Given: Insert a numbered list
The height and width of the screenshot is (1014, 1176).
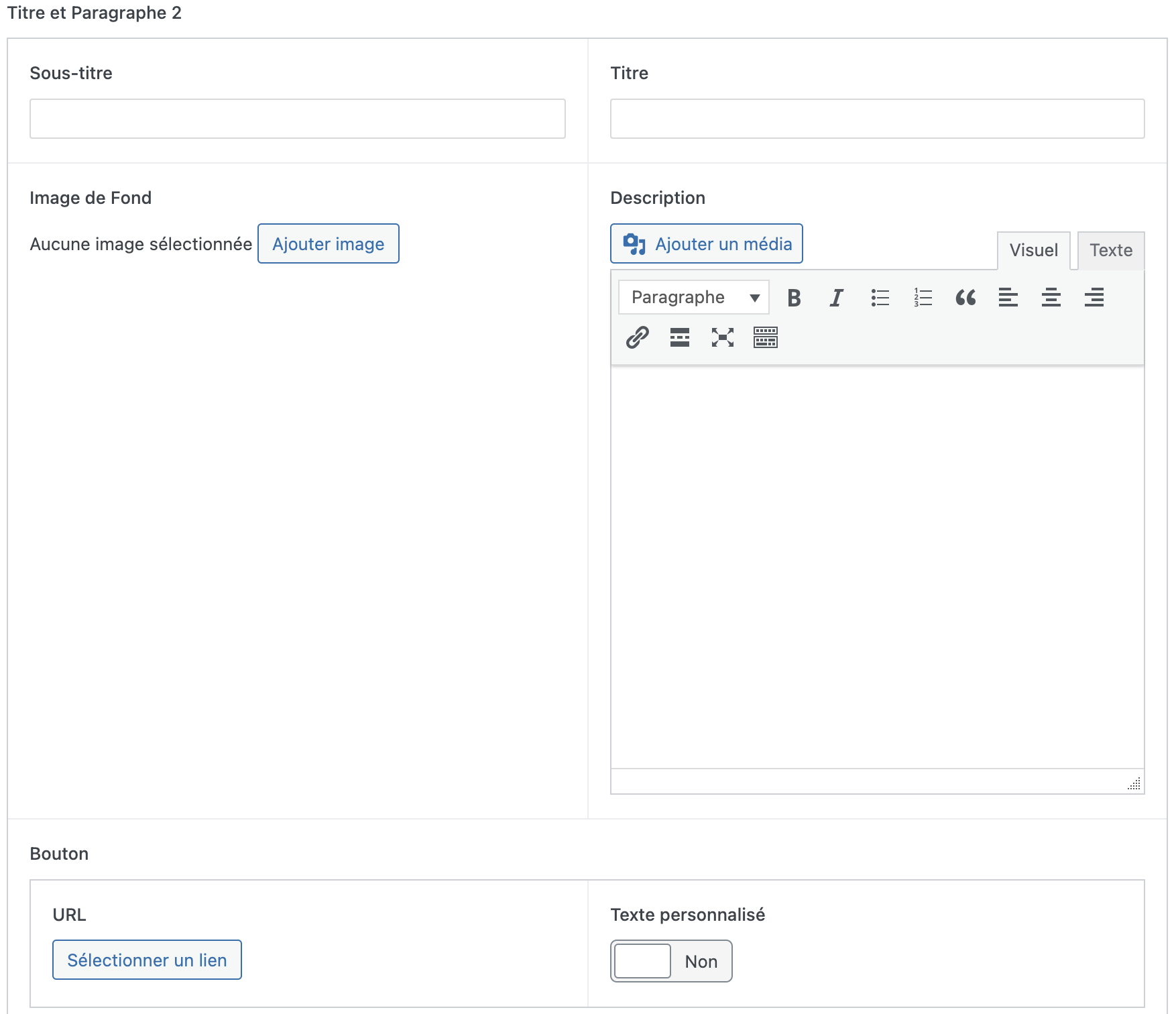Looking at the screenshot, I should tap(923, 298).
